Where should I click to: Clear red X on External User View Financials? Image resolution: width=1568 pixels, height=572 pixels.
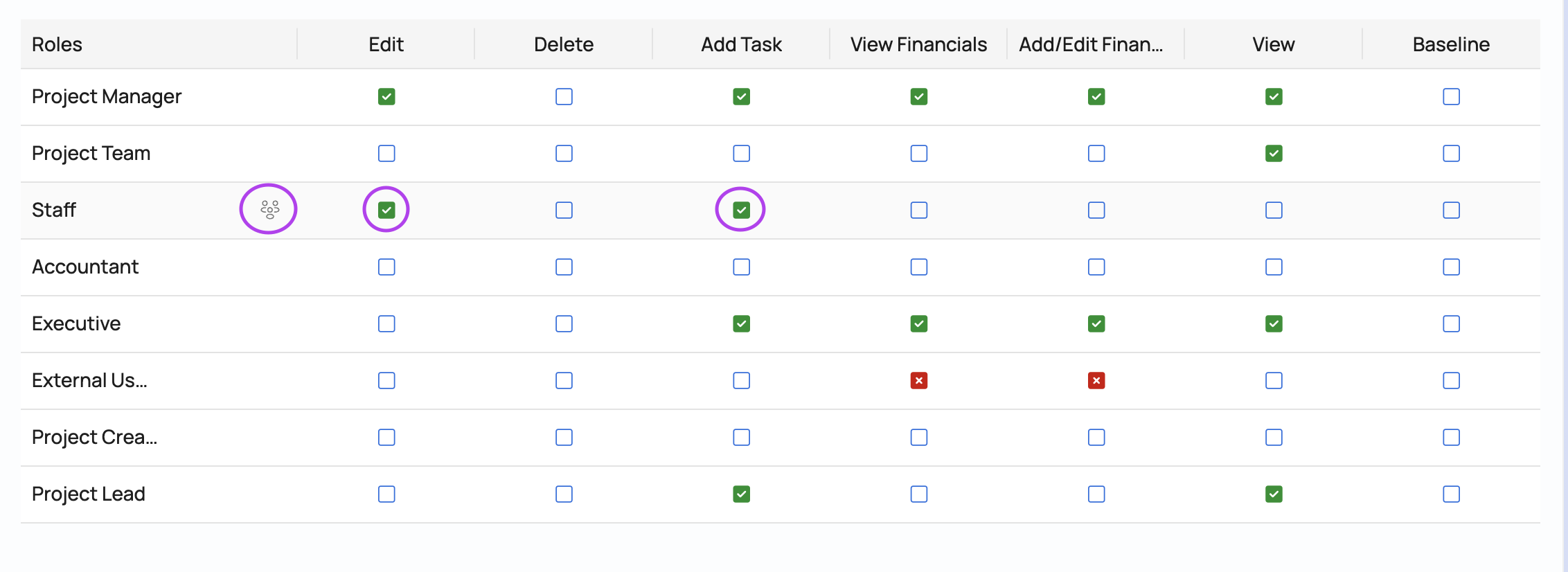(x=918, y=380)
